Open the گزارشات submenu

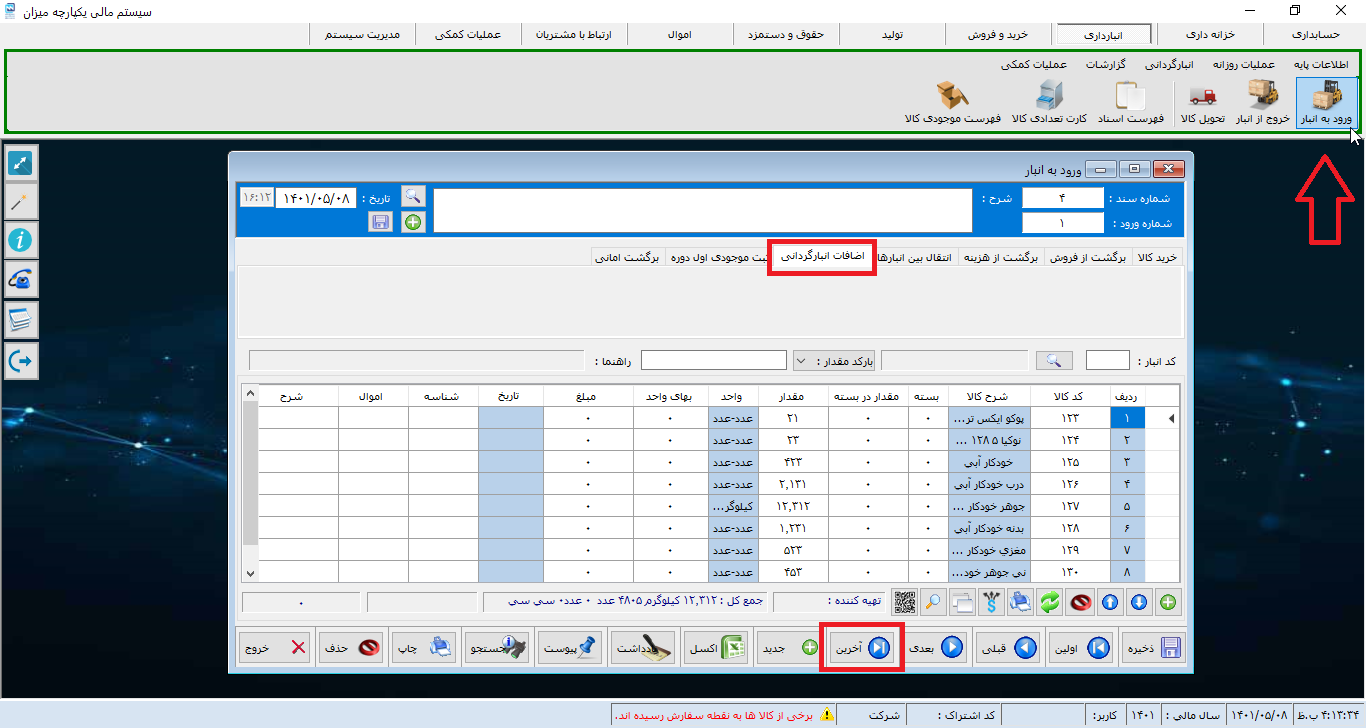coord(1106,65)
